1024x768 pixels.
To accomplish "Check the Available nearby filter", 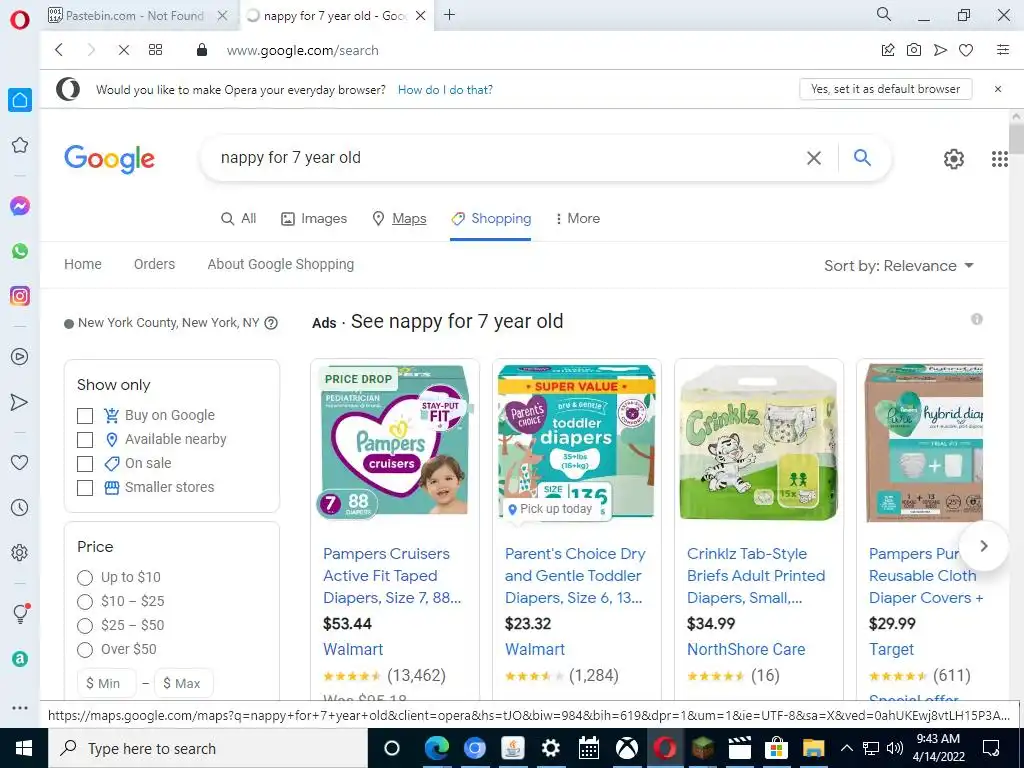I will point(85,440).
